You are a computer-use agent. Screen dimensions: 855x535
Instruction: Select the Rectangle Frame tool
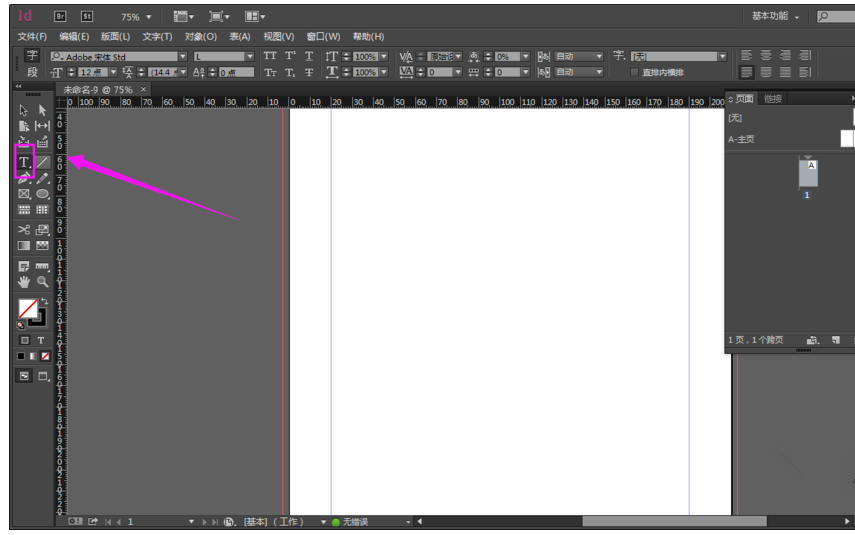click(24, 194)
